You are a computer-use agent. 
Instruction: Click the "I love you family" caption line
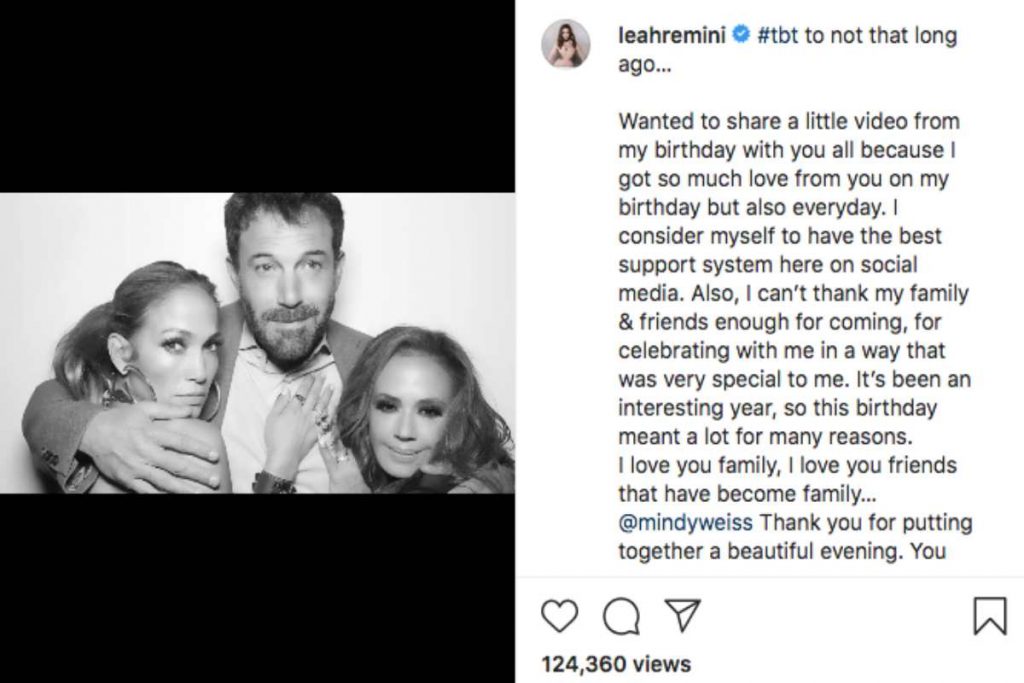787,465
